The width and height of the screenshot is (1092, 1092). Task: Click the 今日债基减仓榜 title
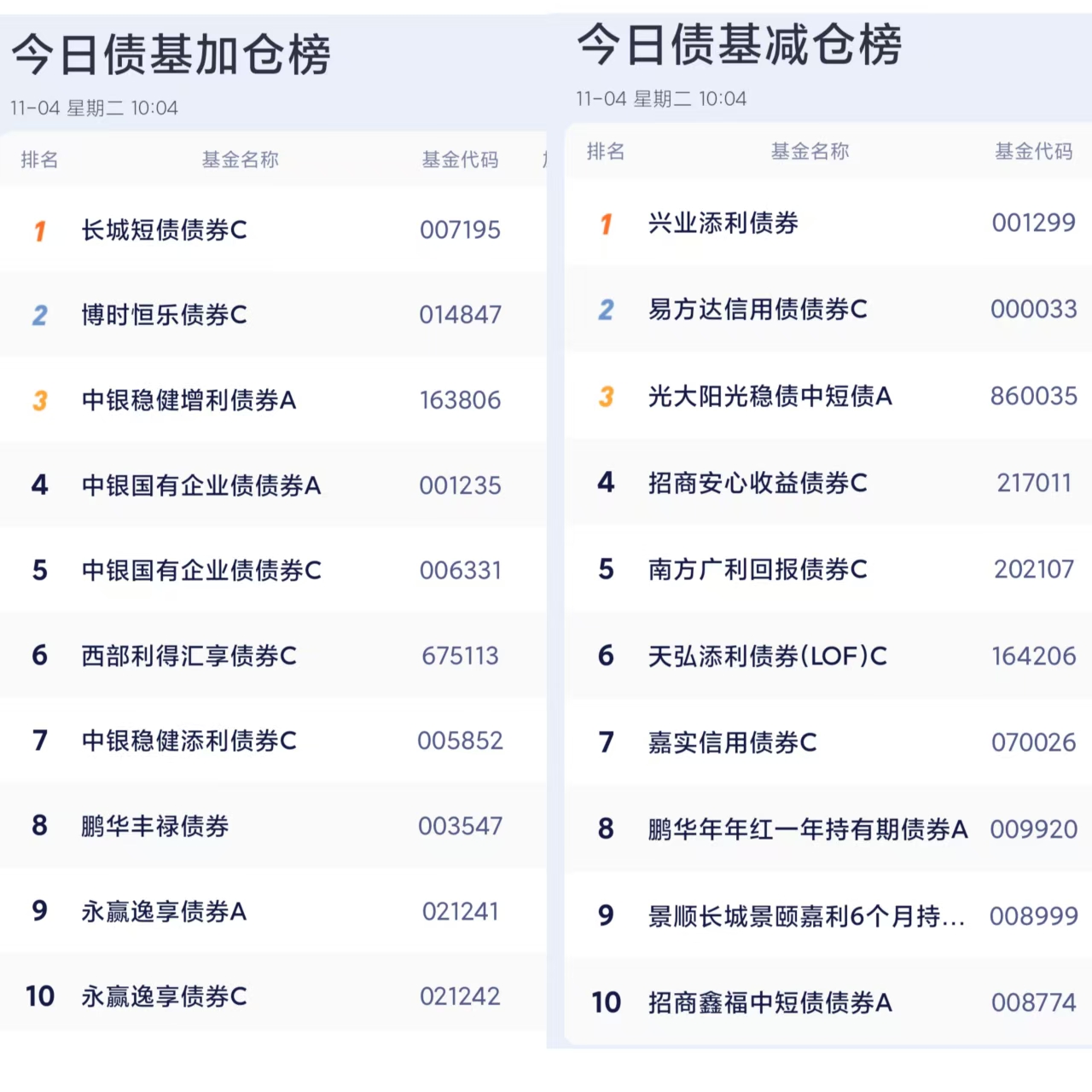(x=739, y=45)
